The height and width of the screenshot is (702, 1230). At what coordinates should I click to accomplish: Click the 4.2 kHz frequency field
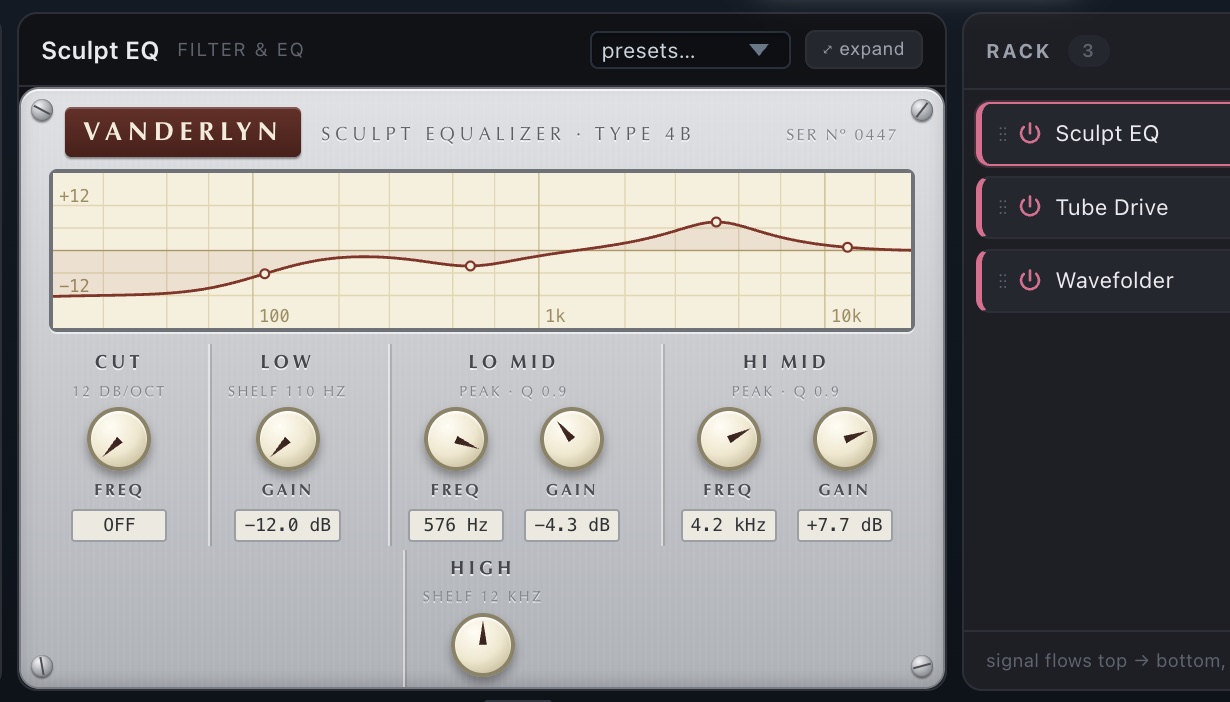(728, 525)
